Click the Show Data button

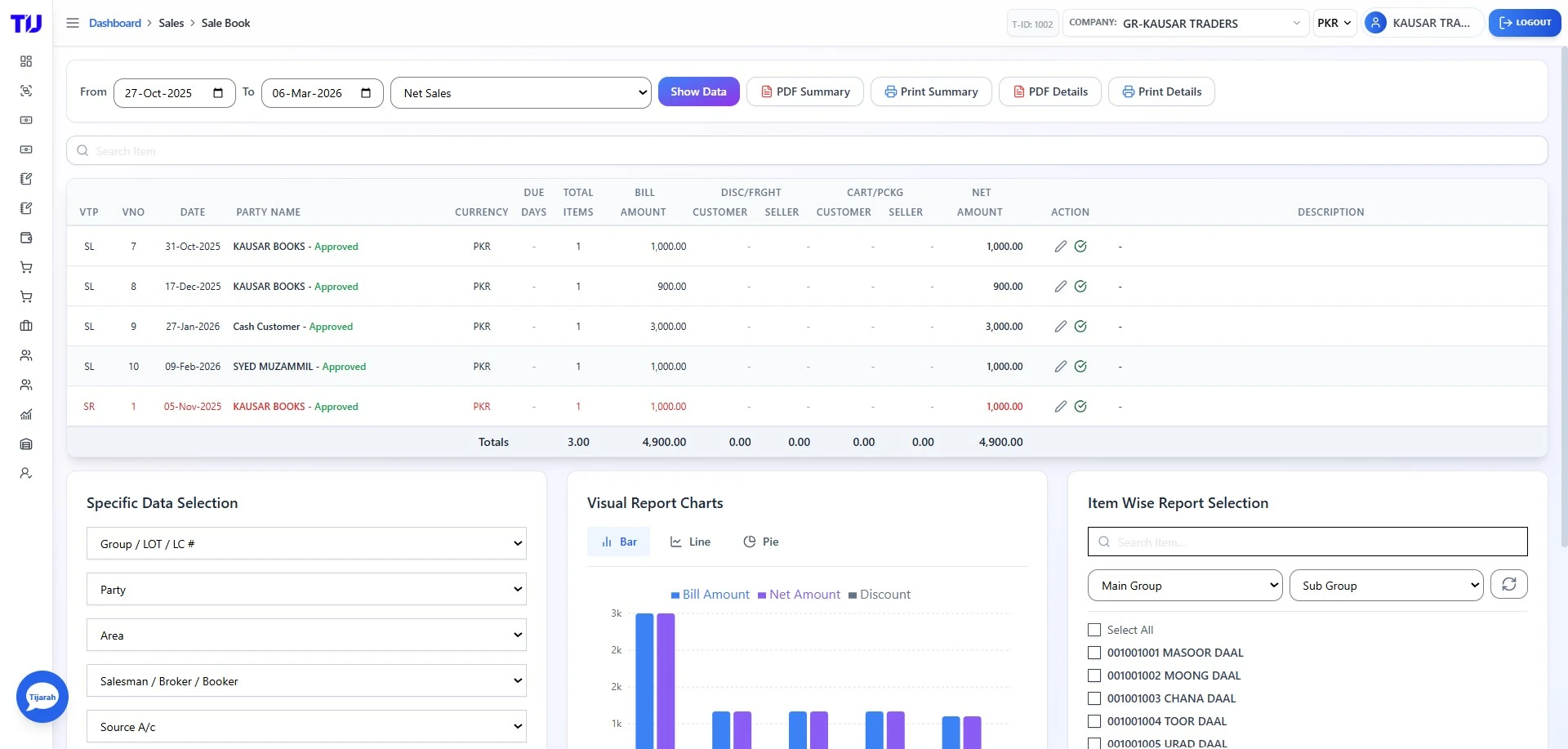698,91
